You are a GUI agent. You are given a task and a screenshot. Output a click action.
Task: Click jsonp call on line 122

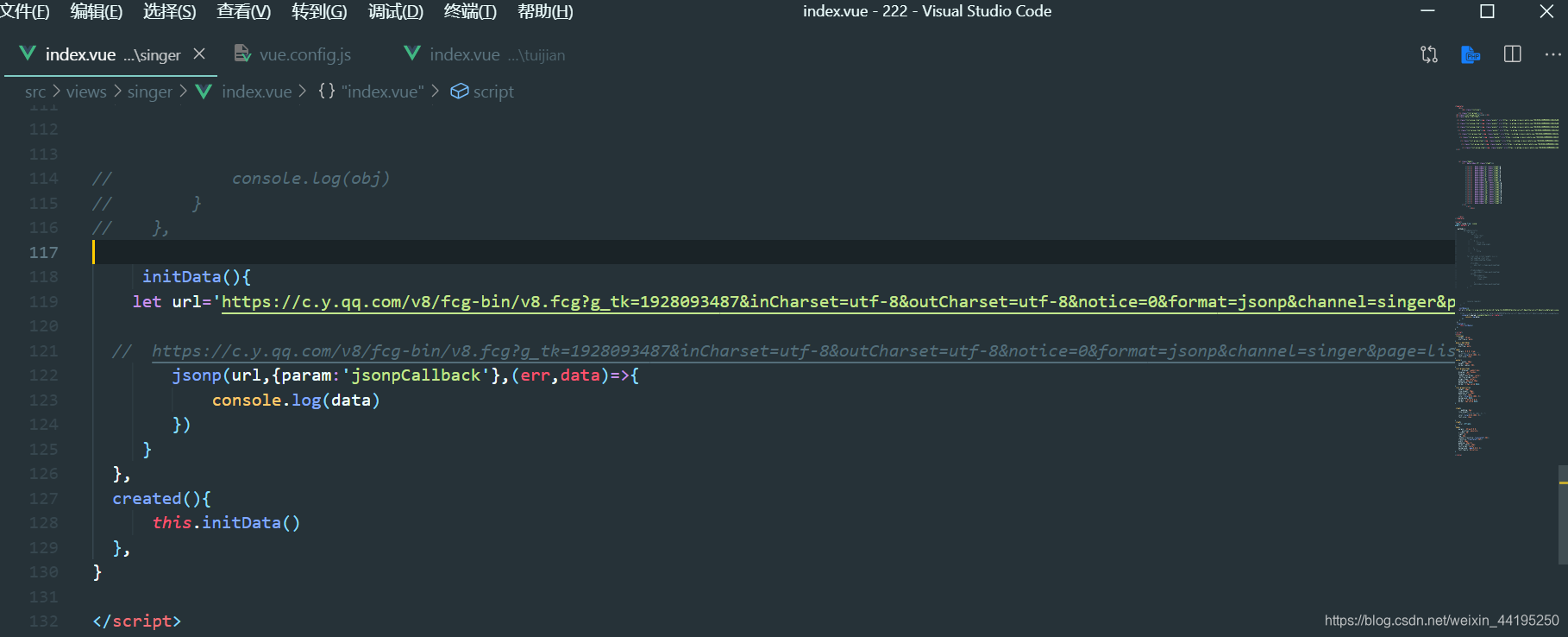pos(405,375)
